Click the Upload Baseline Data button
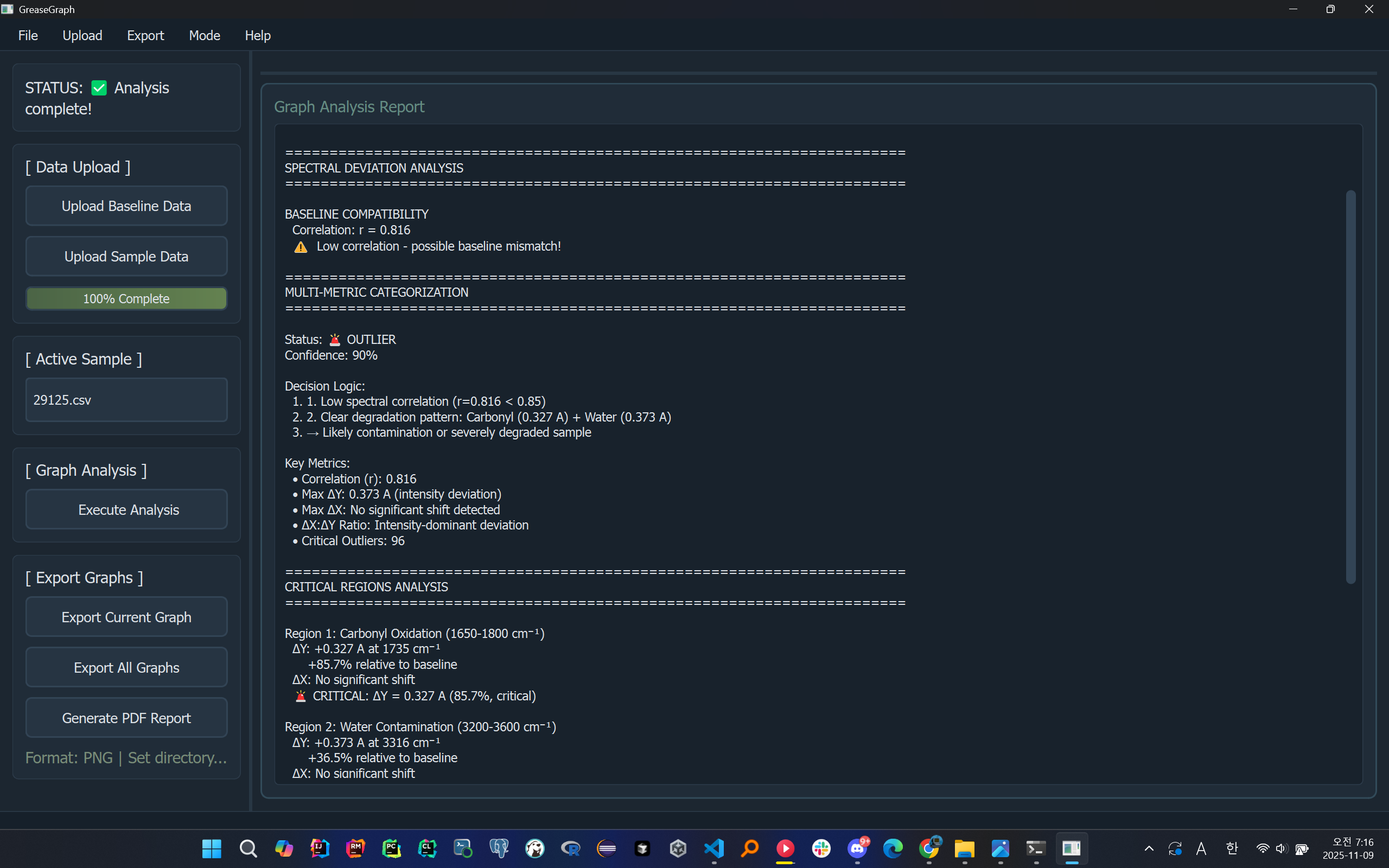 126,206
